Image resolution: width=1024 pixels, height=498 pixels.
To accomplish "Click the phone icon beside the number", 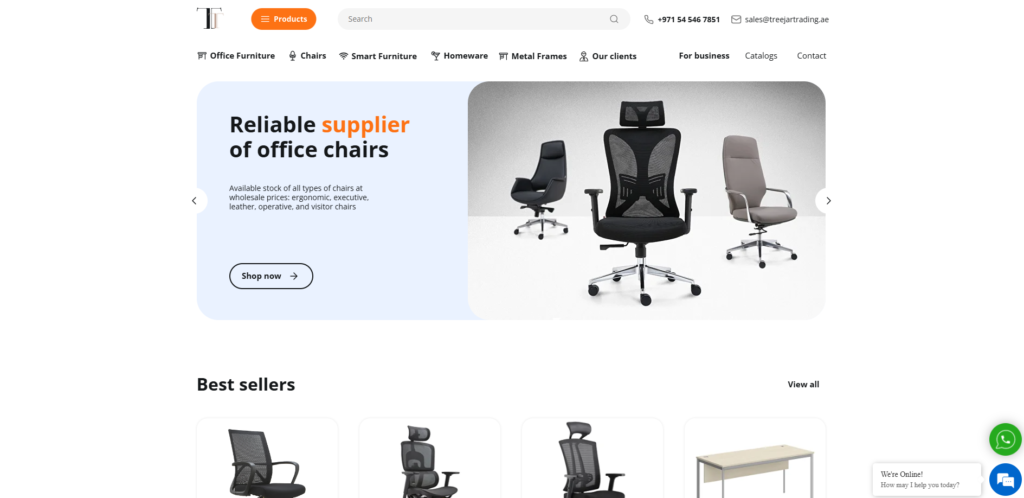I will tap(648, 20).
